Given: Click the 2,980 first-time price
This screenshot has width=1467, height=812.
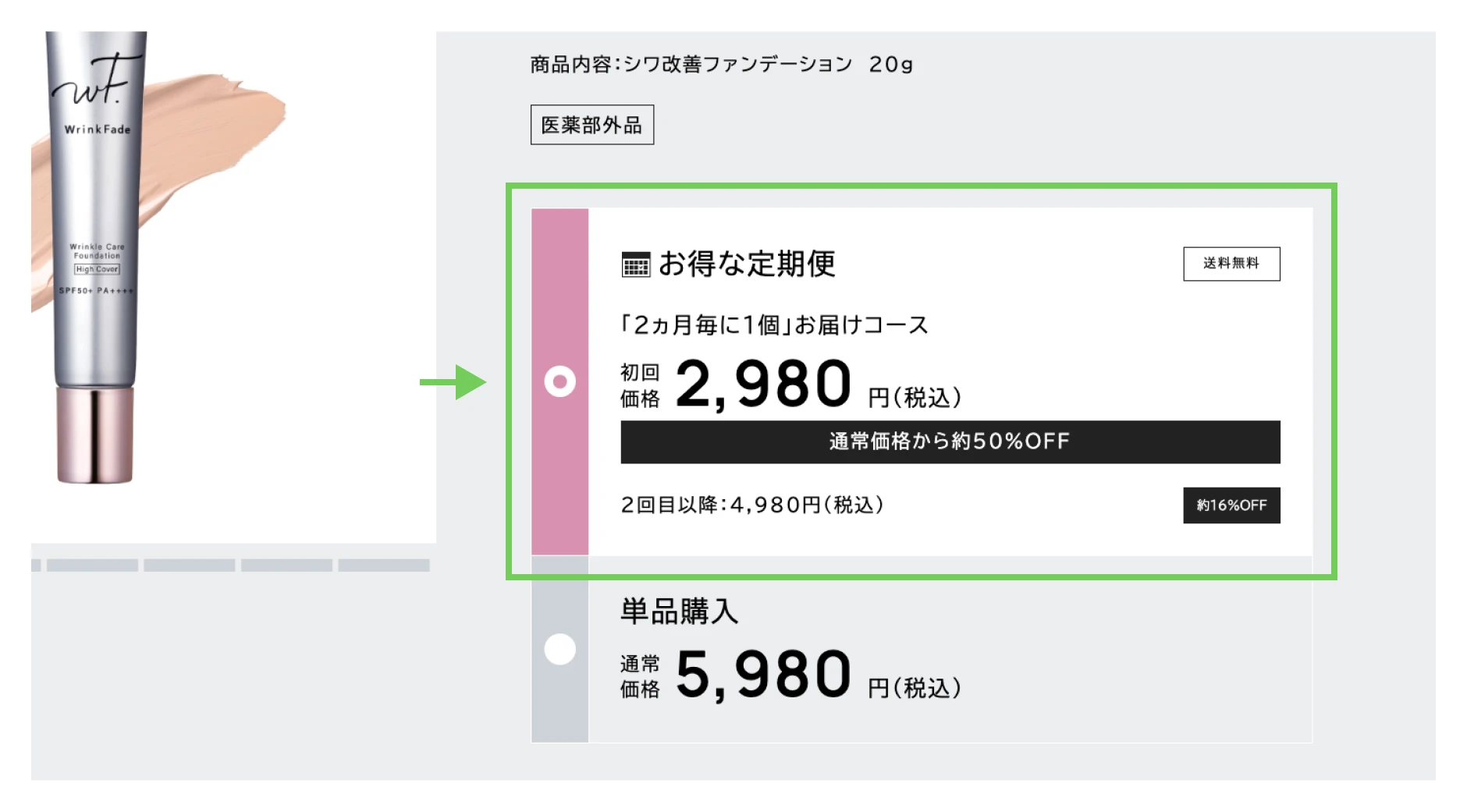Looking at the screenshot, I should pyautogui.click(x=762, y=384).
